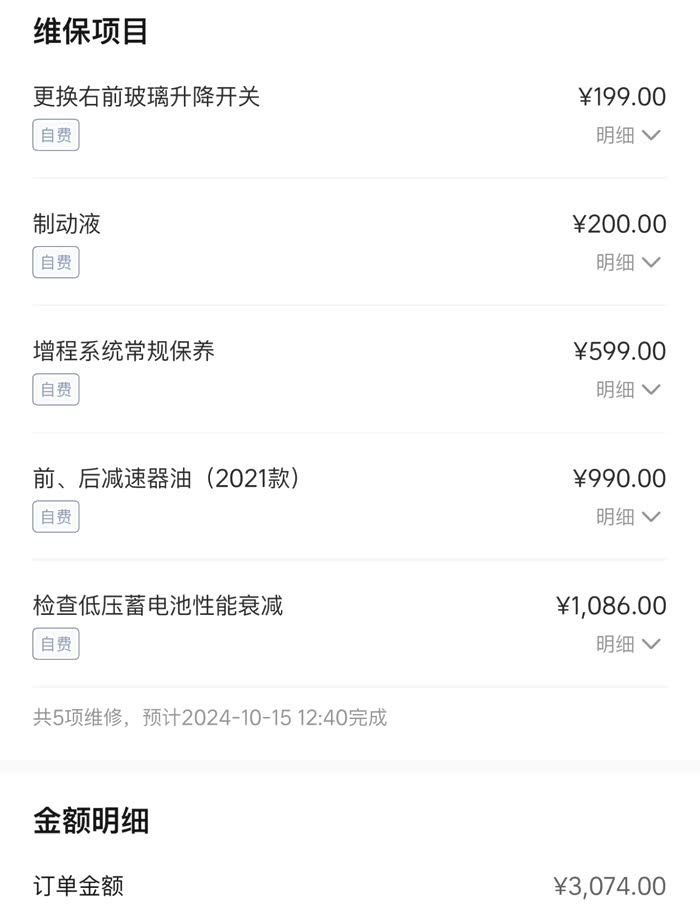
Task: Expand 明细 for 增程系统常规保养
Action: tap(629, 389)
